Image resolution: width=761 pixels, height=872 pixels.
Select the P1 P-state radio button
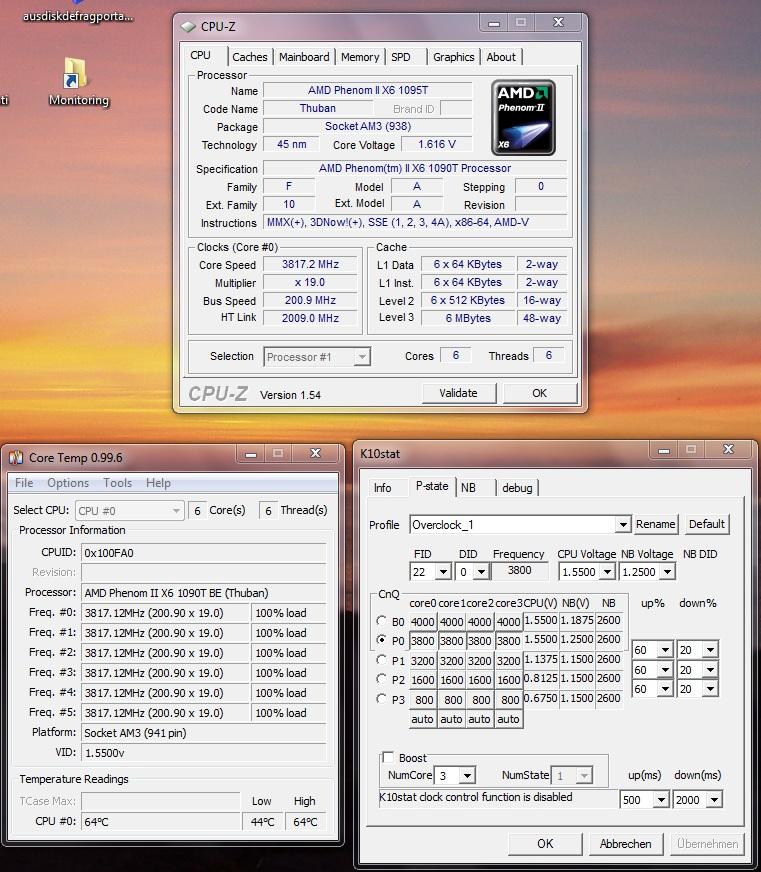tap(382, 660)
